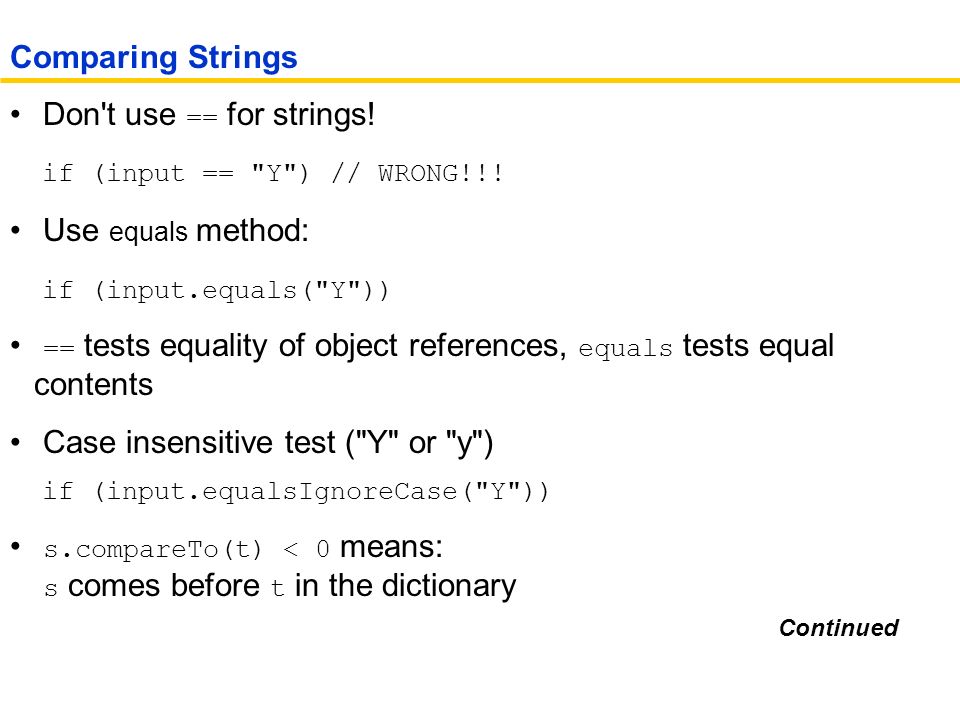The image size is (960, 720).
Task: Select the input.equals("Y") code line
Action: [216, 290]
